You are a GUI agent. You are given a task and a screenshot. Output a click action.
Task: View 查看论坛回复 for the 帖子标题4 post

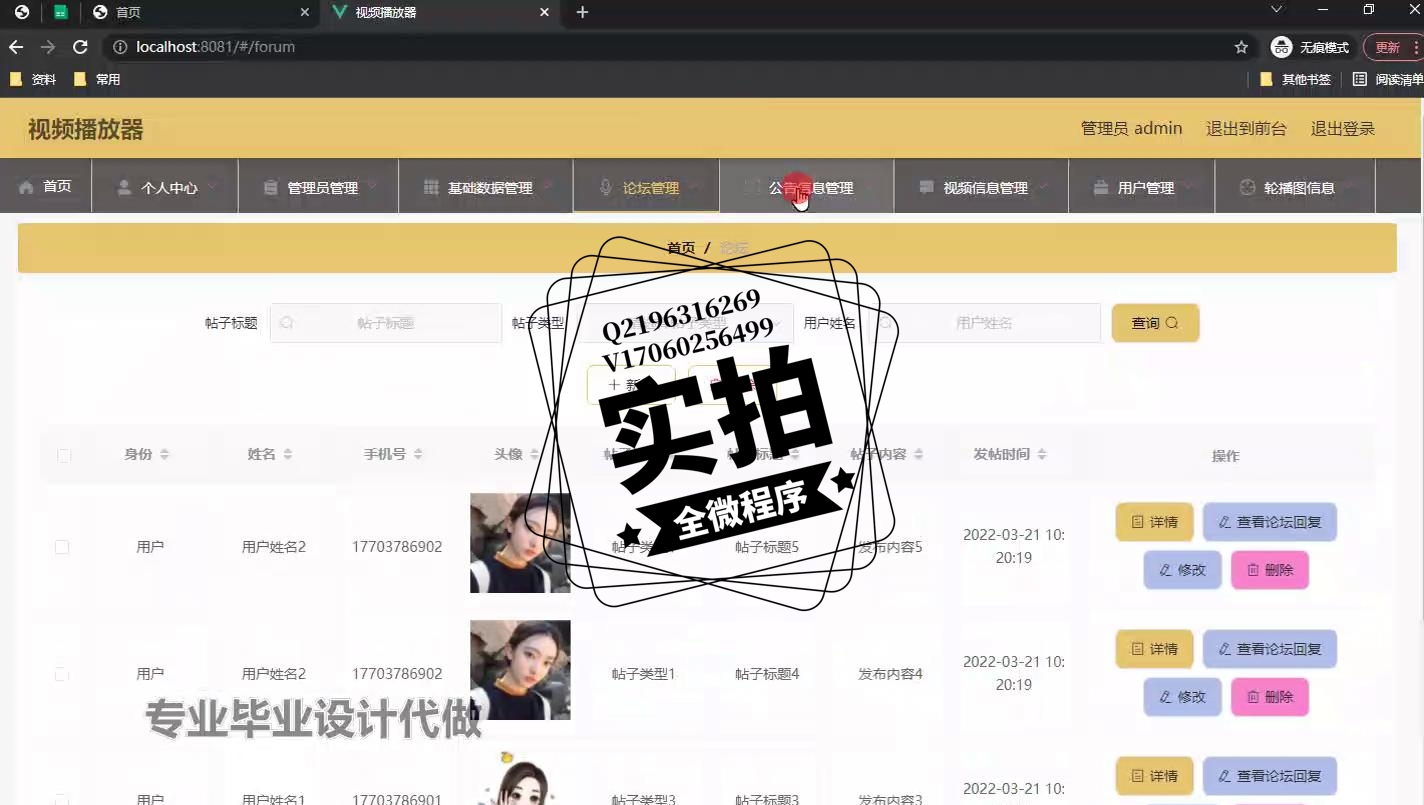(1269, 649)
